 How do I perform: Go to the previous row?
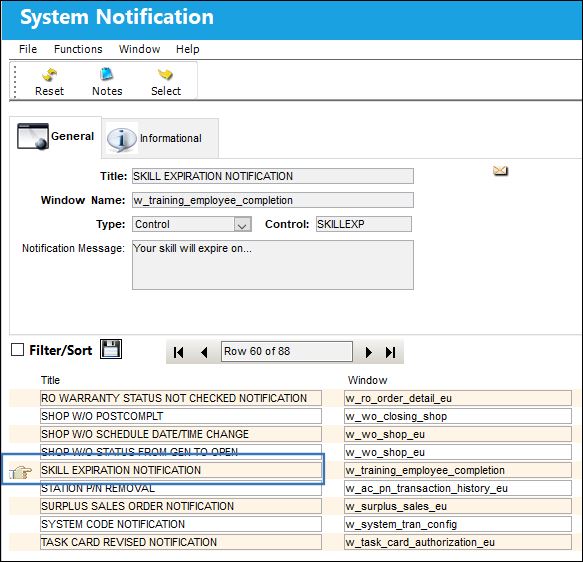click(204, 352)
